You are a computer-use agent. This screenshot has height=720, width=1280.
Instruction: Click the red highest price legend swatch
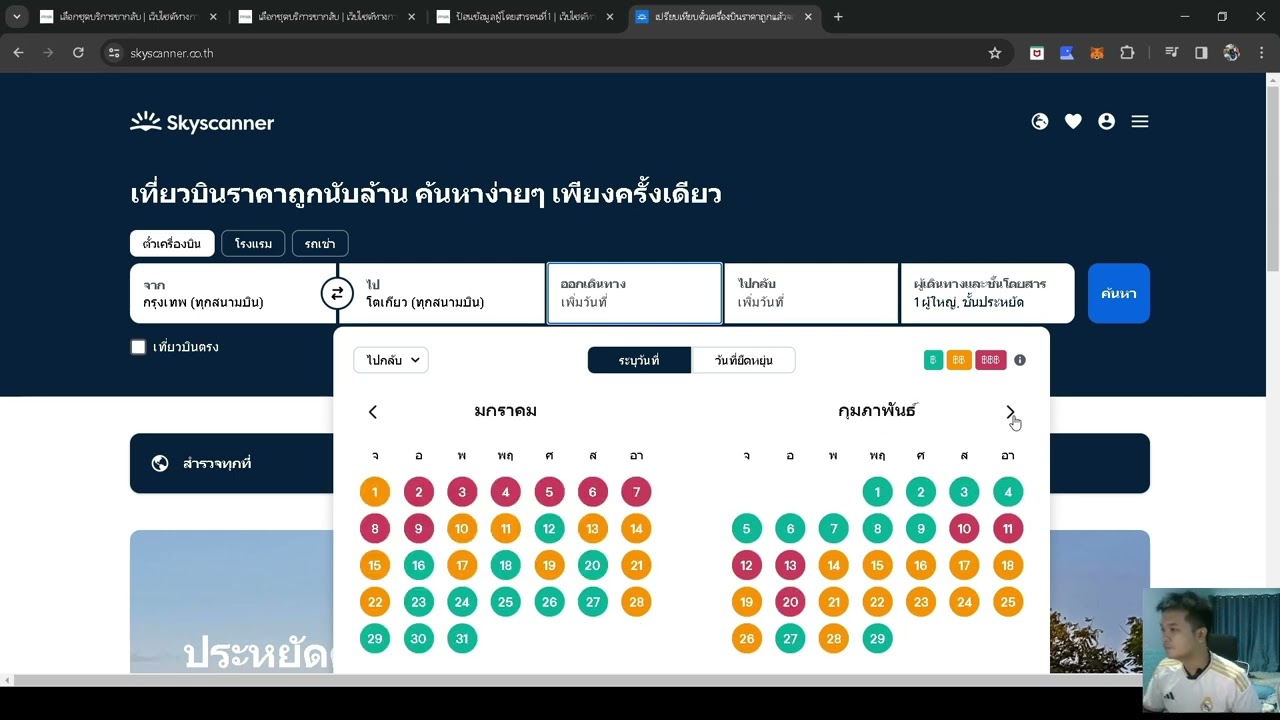[990, 360]
